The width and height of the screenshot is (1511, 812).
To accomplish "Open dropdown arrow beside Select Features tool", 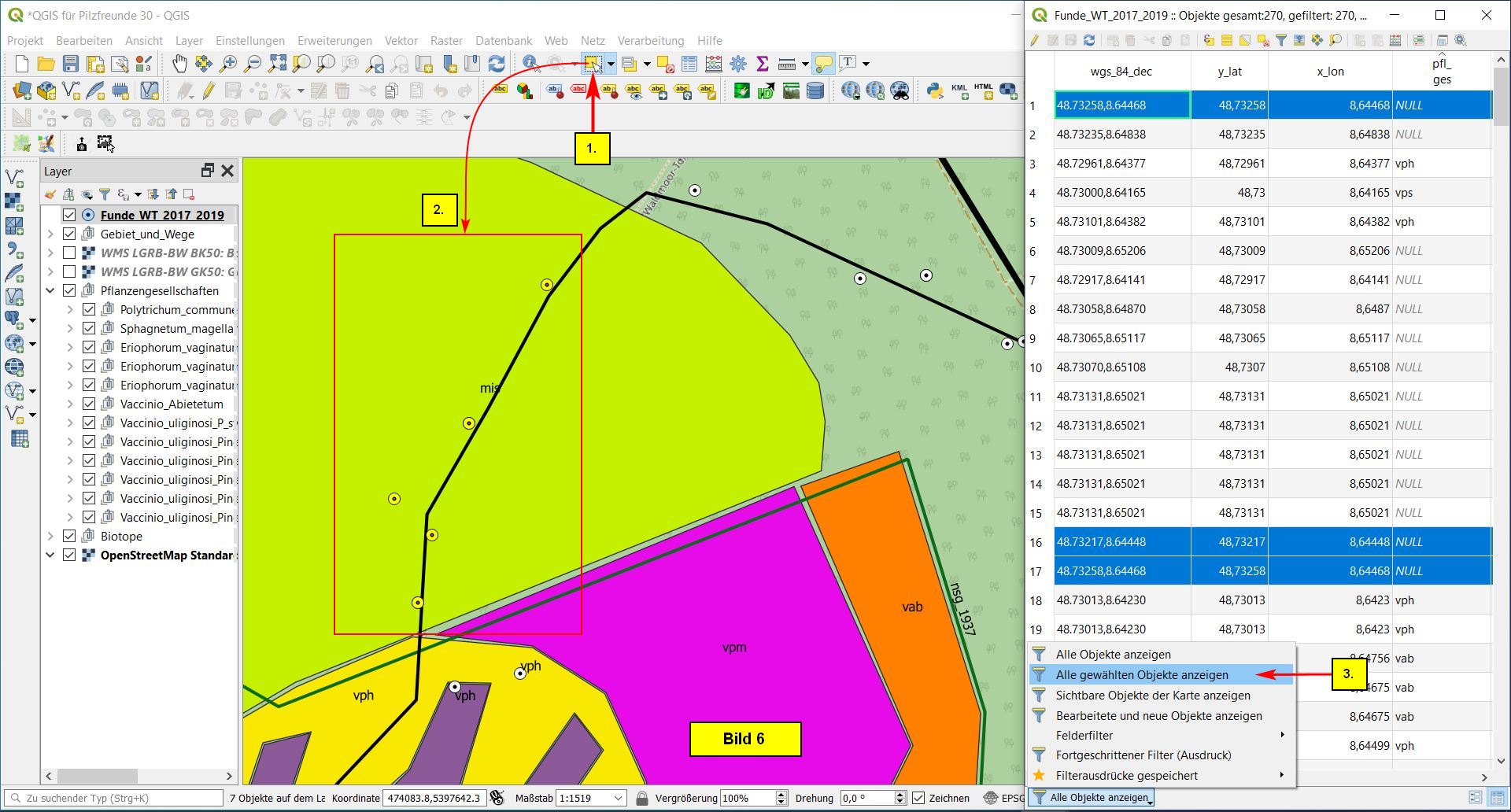I will click(611, 64).
